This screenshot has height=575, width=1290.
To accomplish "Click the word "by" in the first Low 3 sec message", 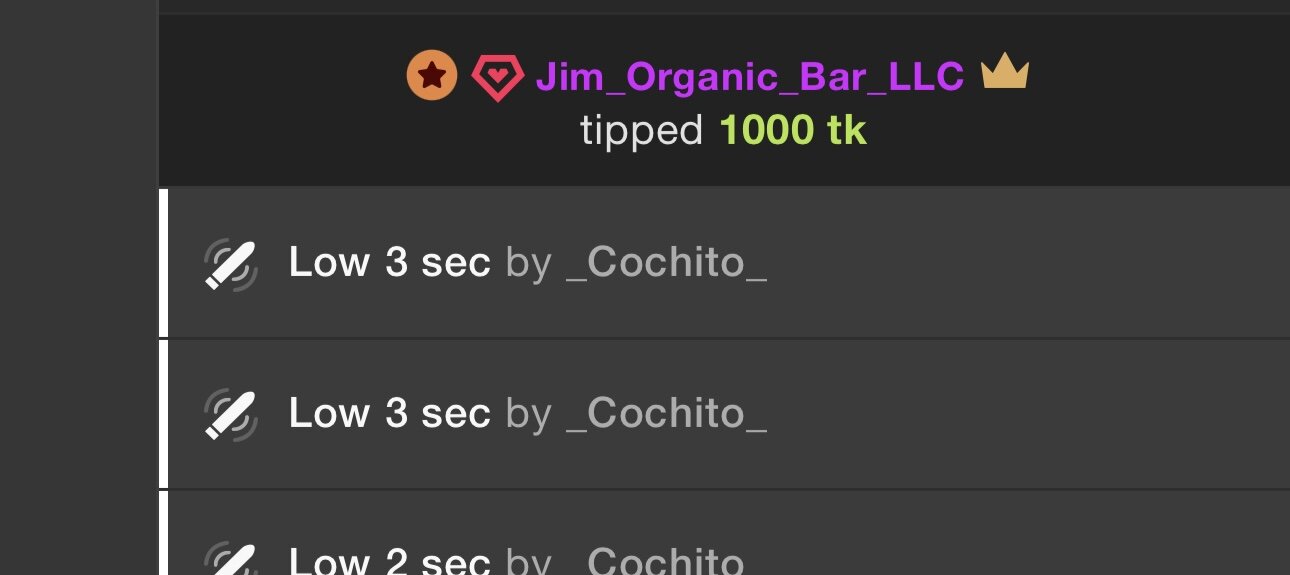I will (528, 263).
